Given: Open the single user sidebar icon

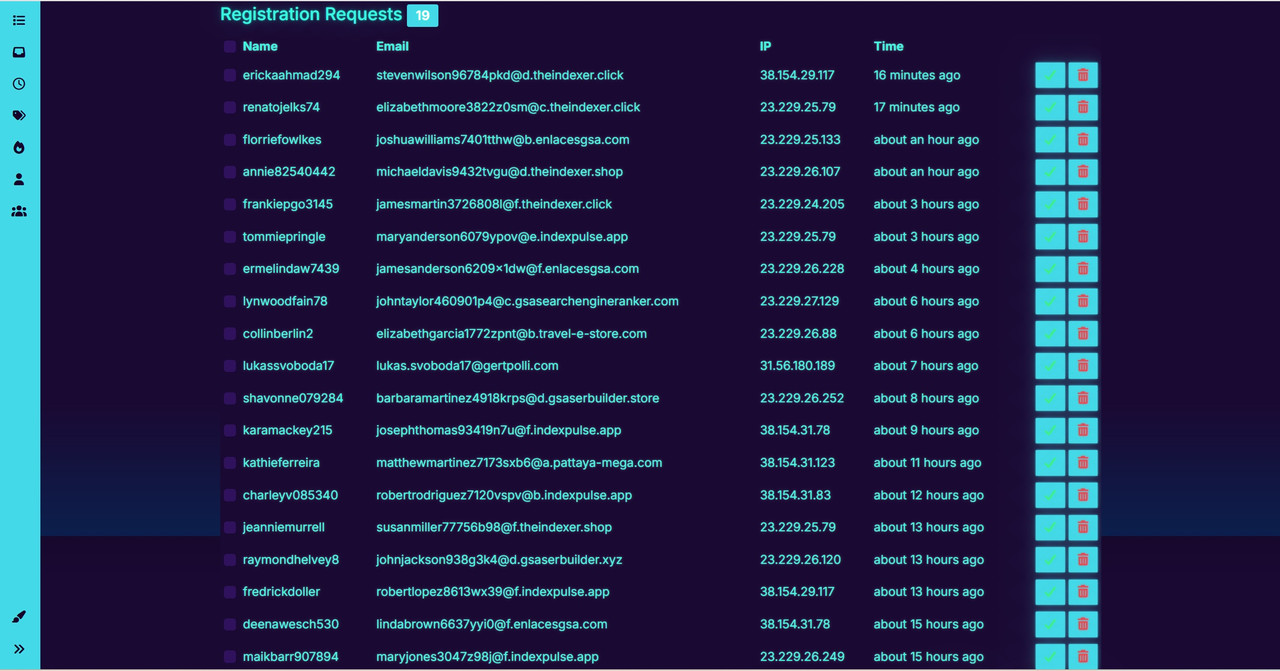Looking at the screenshot, I should (19, 180).
